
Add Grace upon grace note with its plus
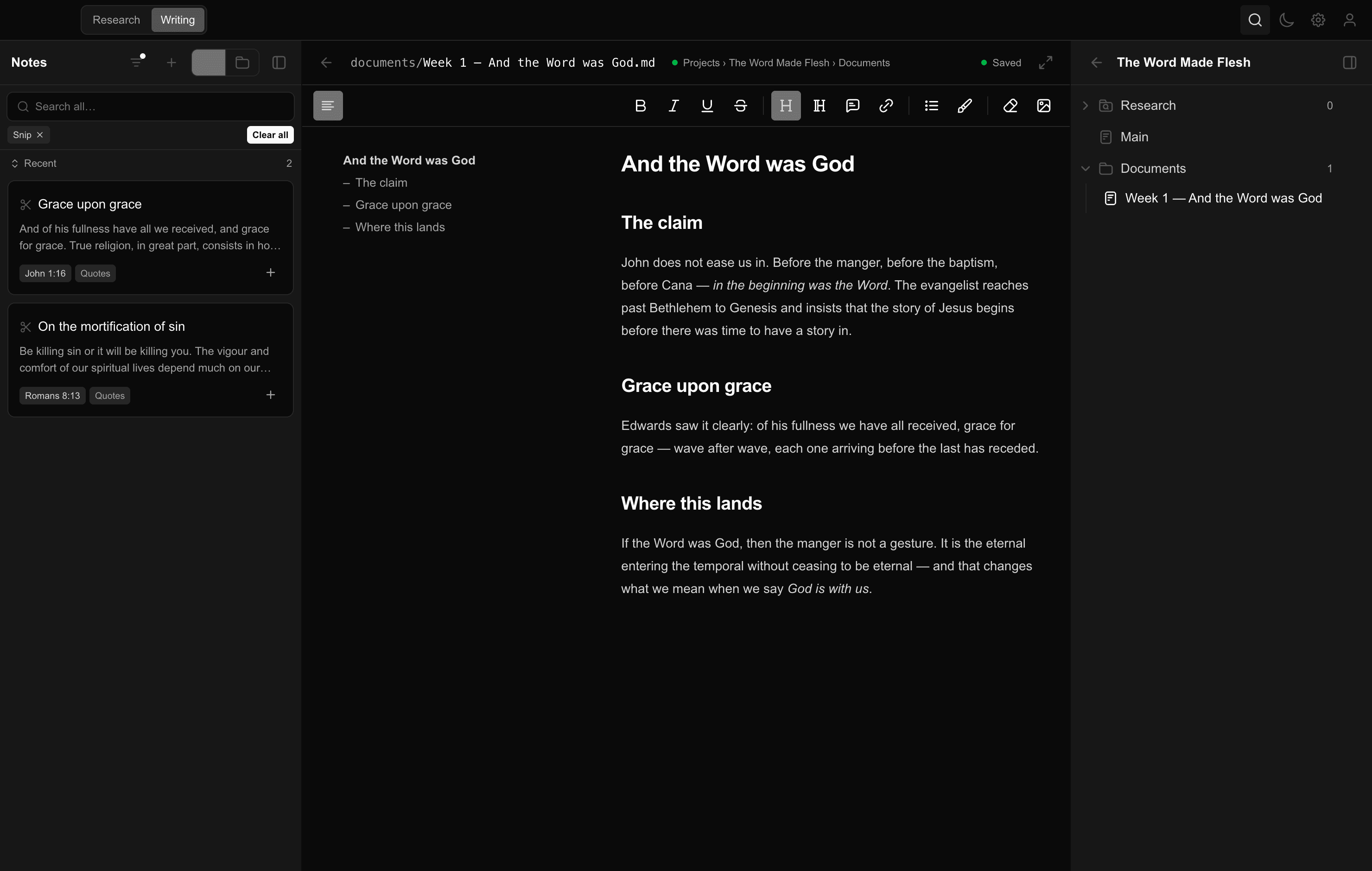pos(271,273)
